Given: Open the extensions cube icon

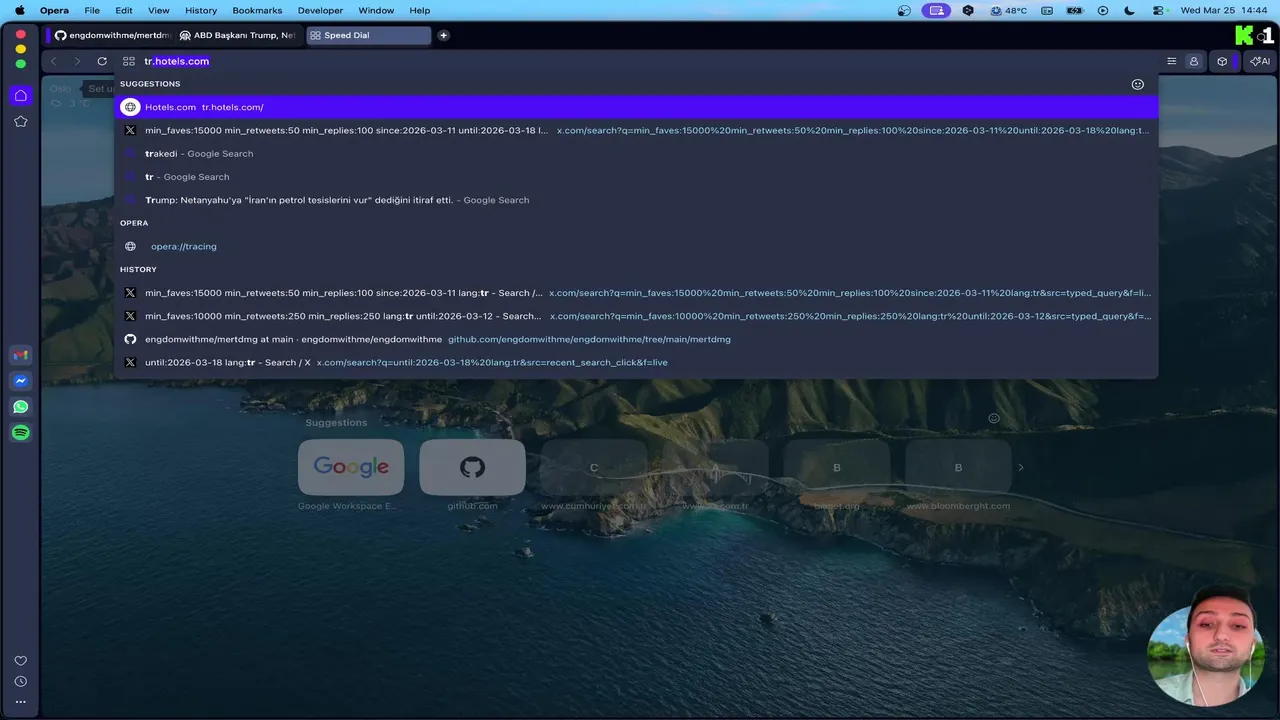Looking at the screenshot, I should (x=1222, y=61).
